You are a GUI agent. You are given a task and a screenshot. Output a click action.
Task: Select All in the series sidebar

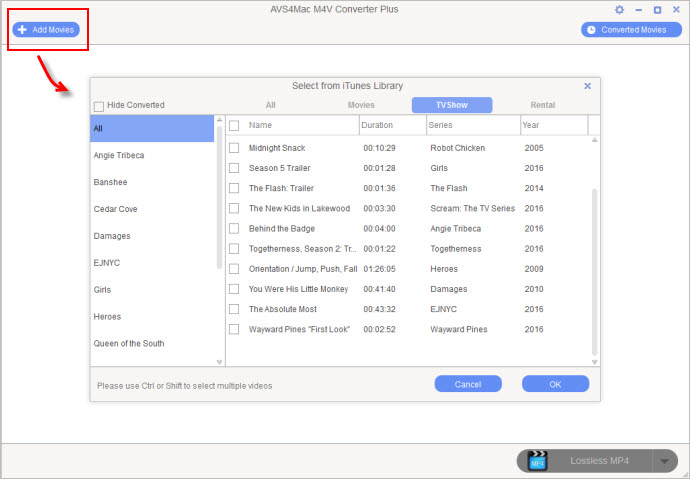[x=152, y=128]
